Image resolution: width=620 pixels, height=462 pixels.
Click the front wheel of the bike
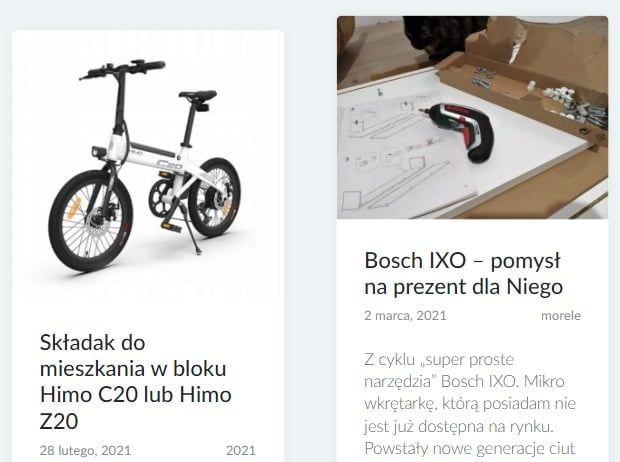point(91,221)
